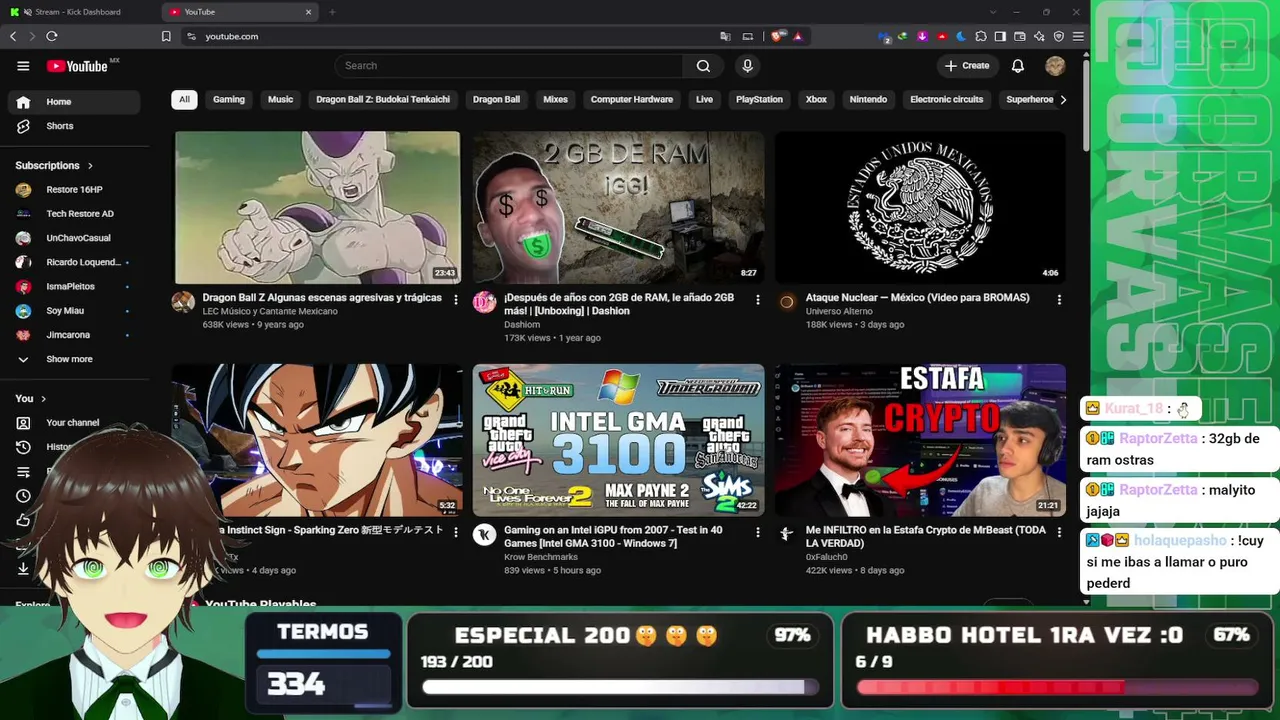
Task: Play the Estados Unidos Mexicanos thumbnail
Action: (920, 208)
